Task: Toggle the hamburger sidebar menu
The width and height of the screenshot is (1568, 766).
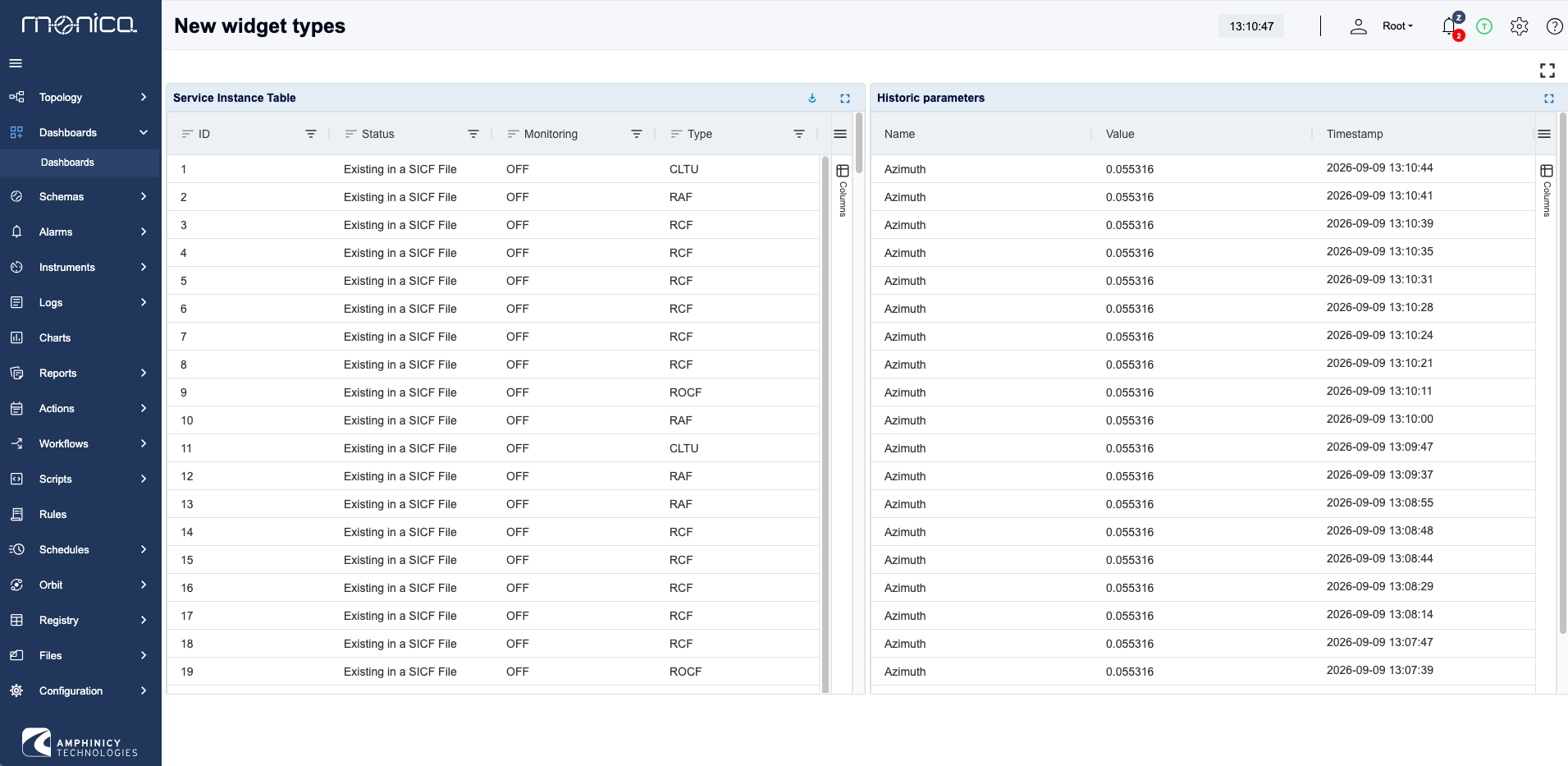Action: (x=16, y=63)
